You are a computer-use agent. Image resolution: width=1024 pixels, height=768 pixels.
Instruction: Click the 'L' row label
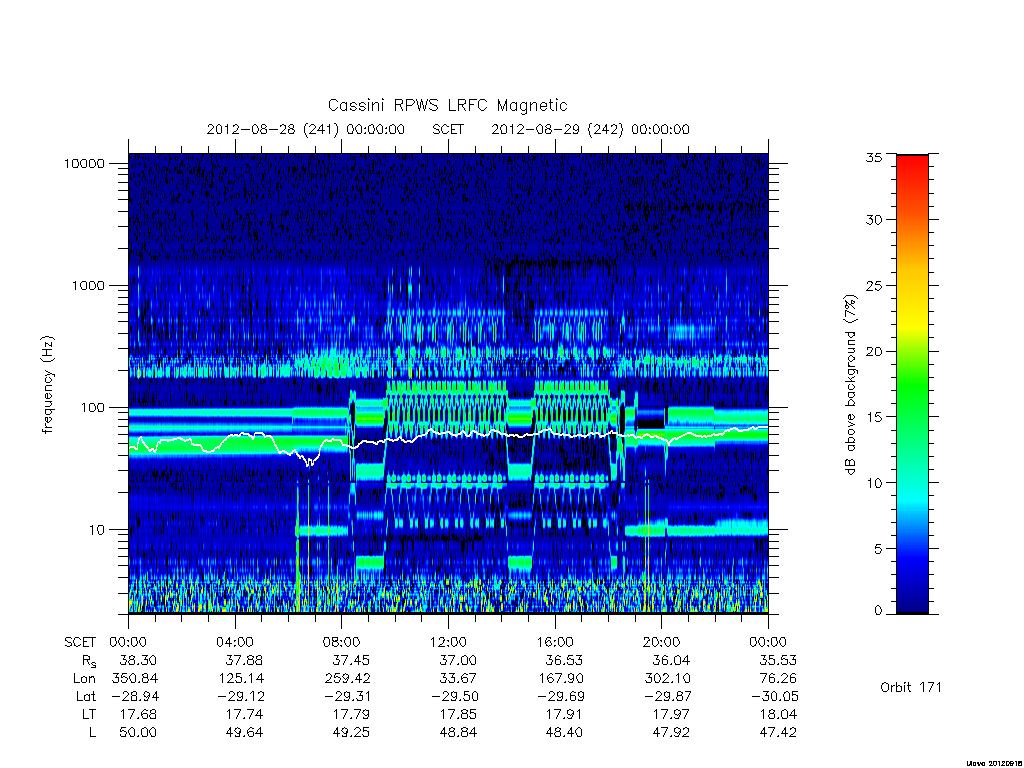(93, 733)
